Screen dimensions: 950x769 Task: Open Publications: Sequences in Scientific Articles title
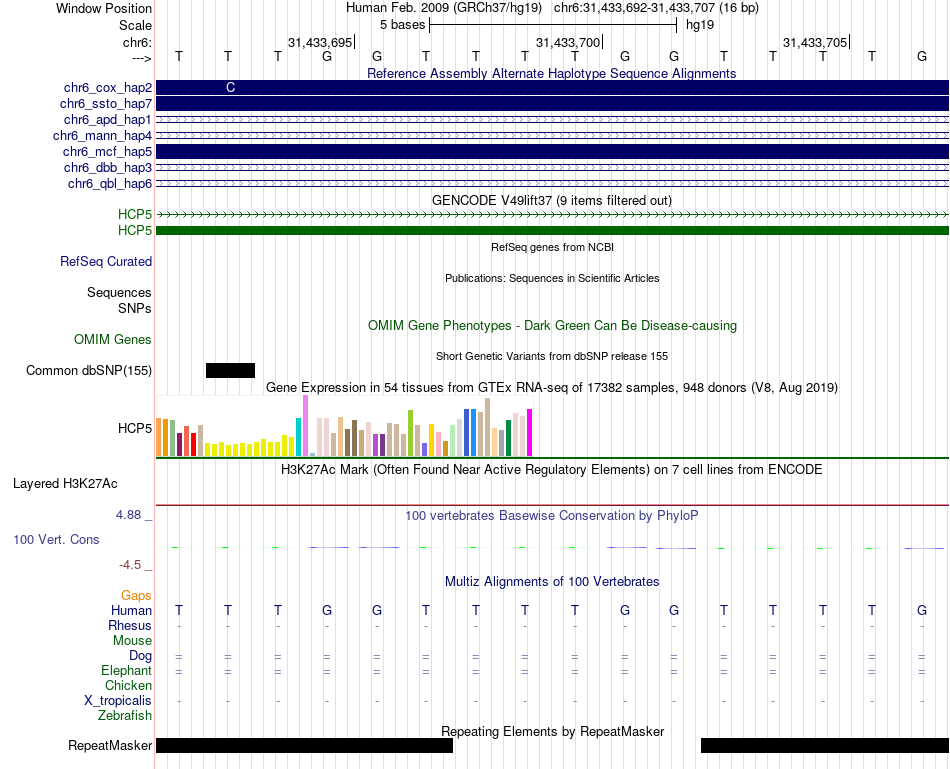[552, 278]
